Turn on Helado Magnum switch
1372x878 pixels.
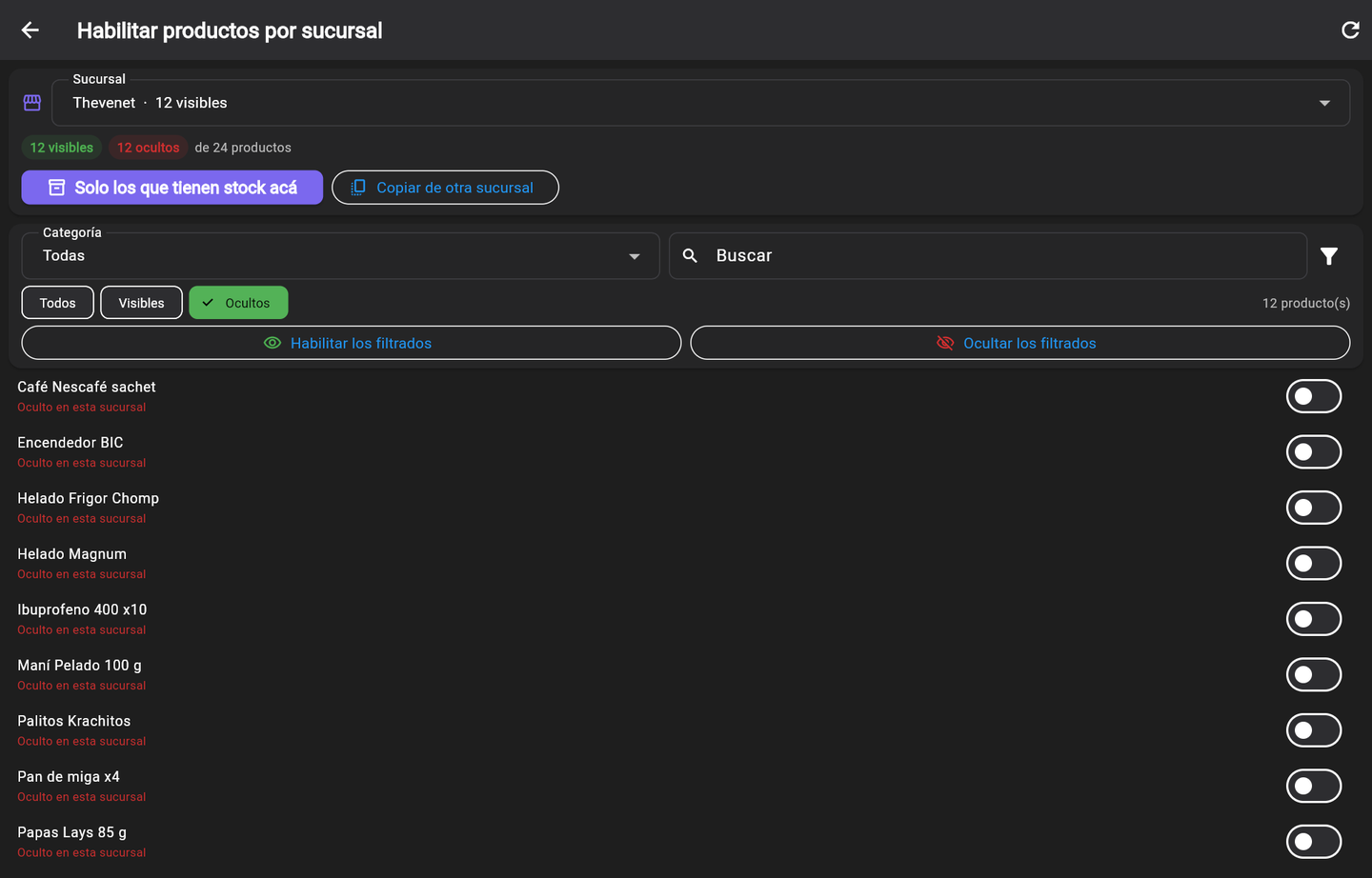pyautogui.click(x=1314, y=564)
